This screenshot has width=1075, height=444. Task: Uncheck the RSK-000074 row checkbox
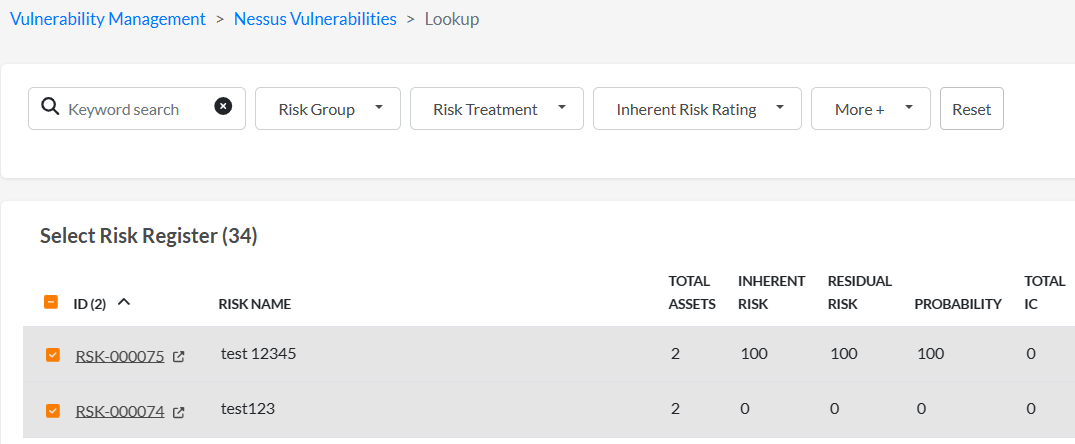pyautogui.click(x=52, y=410)
